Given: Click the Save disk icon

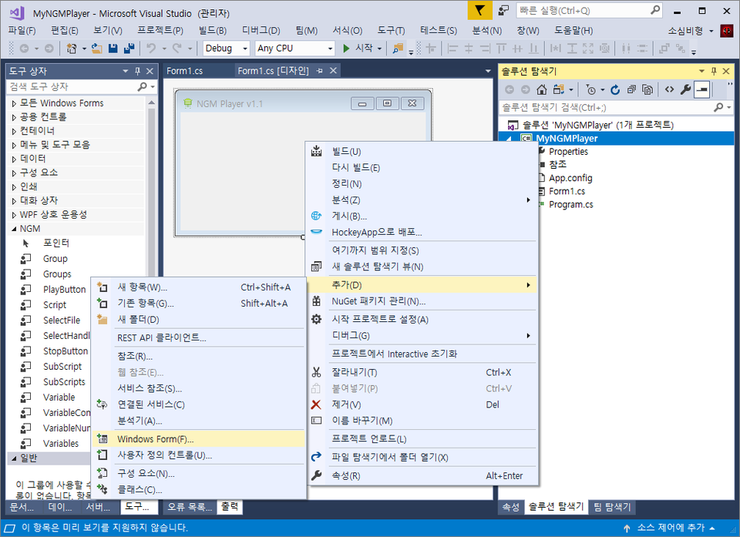Looking at the screenshot, I should 113,48.
